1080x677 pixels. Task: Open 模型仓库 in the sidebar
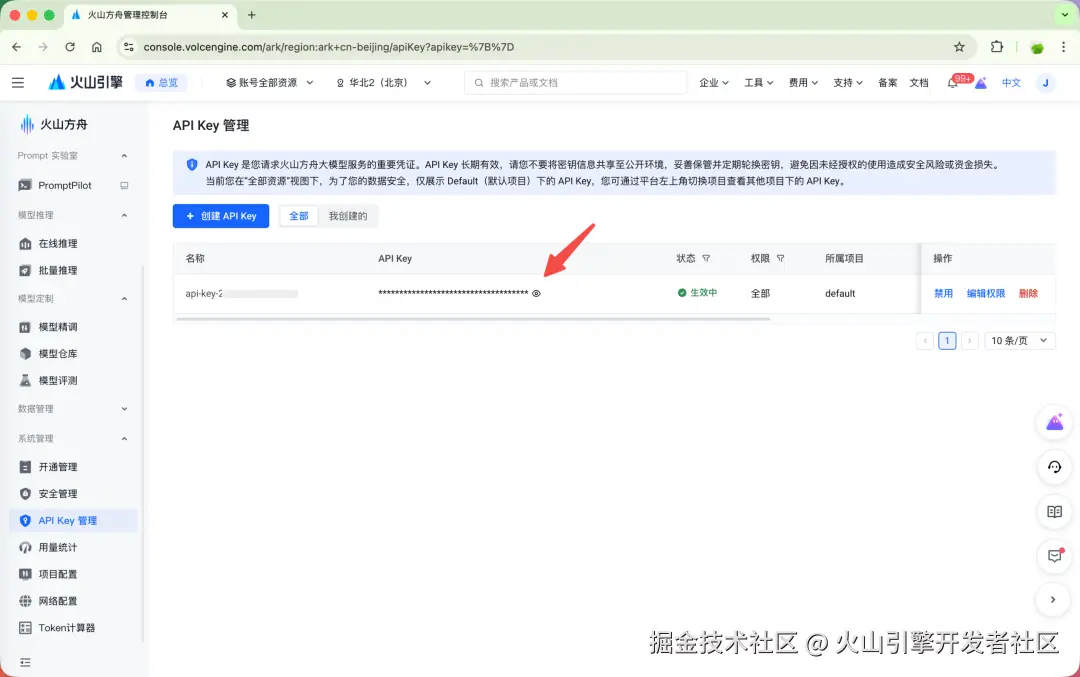click(x=58, y=354)
